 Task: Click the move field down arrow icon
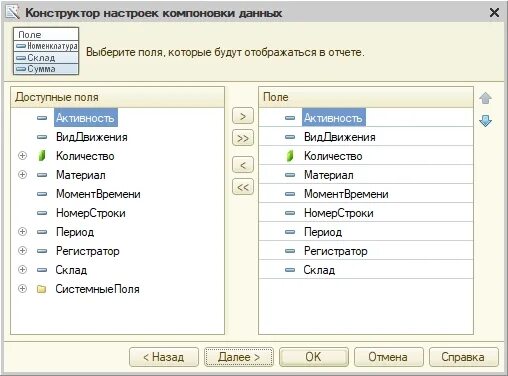pyautogui.click(x=485, y=120)
